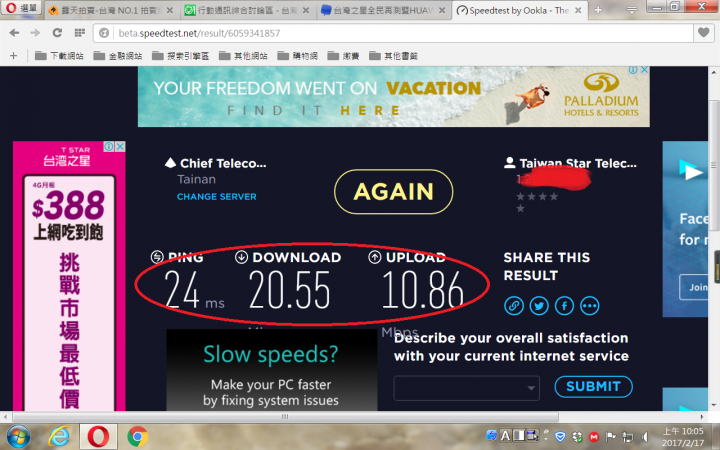720x450 pixels.
Task: Switch to the 行動通訊綜合討論區 tab
Action: coord(247,10)
